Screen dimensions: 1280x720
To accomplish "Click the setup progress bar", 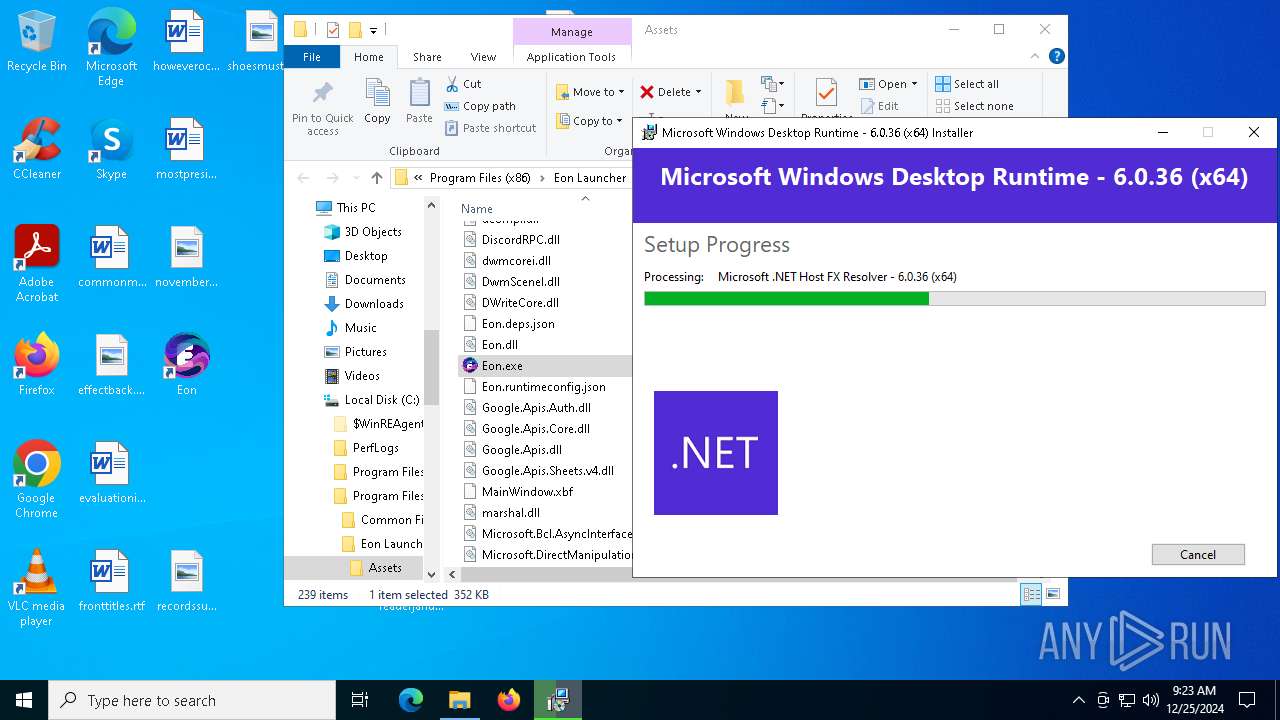I will pyautogui.click(x=955, y=298).
